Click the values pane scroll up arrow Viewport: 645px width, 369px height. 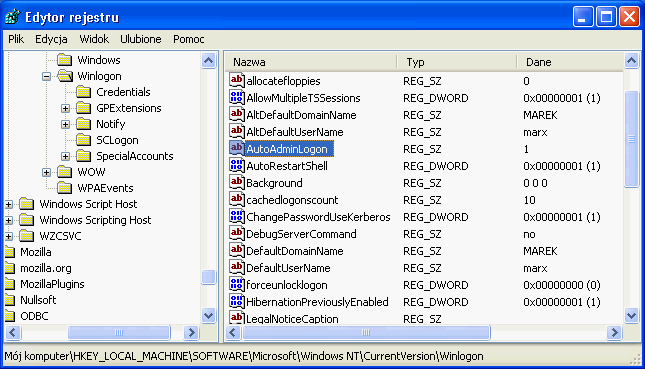pyautogui.click(x=631, y=61)
